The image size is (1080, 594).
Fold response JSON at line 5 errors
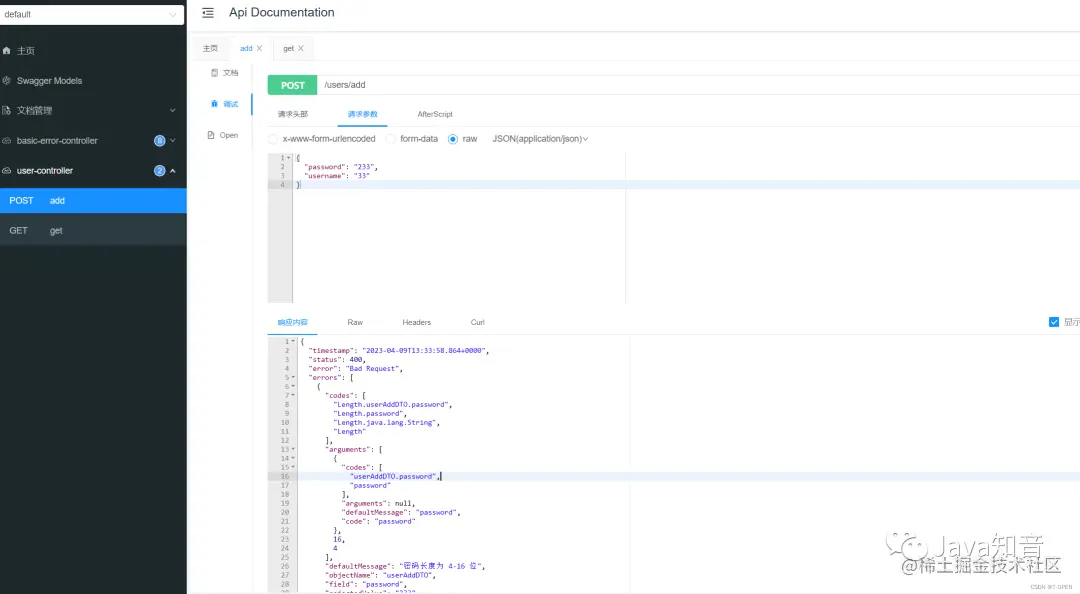(x=293, y=378)
